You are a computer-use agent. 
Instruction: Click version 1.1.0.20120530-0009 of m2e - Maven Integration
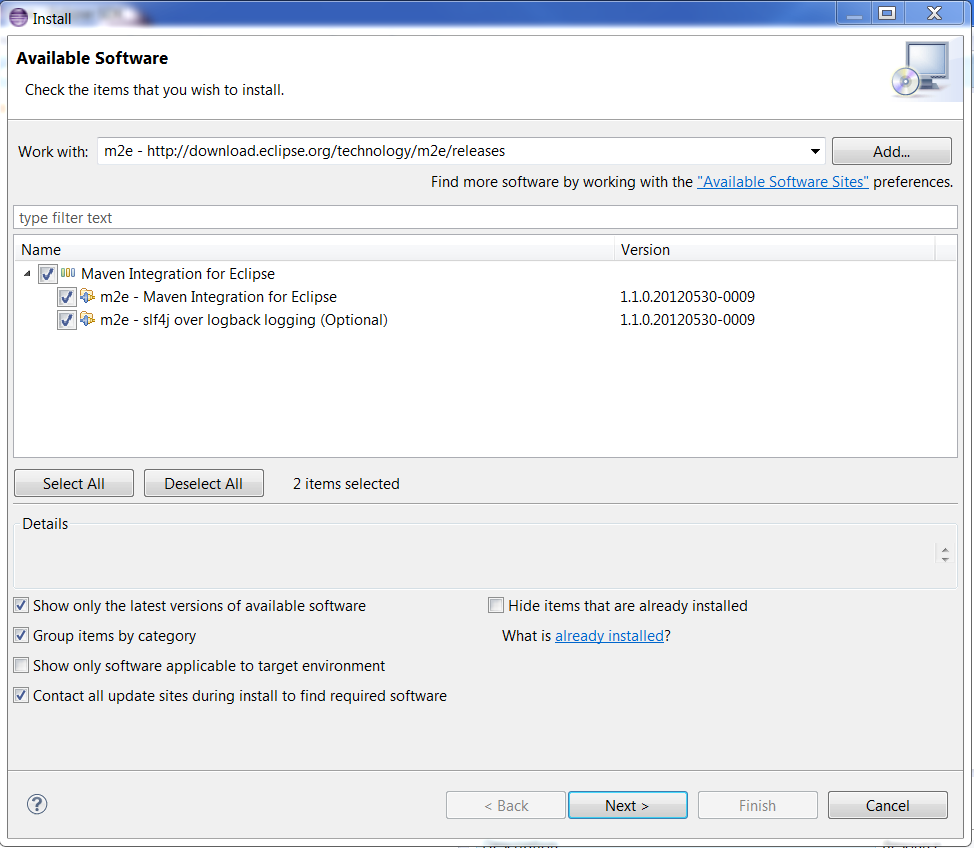point(687,297)
